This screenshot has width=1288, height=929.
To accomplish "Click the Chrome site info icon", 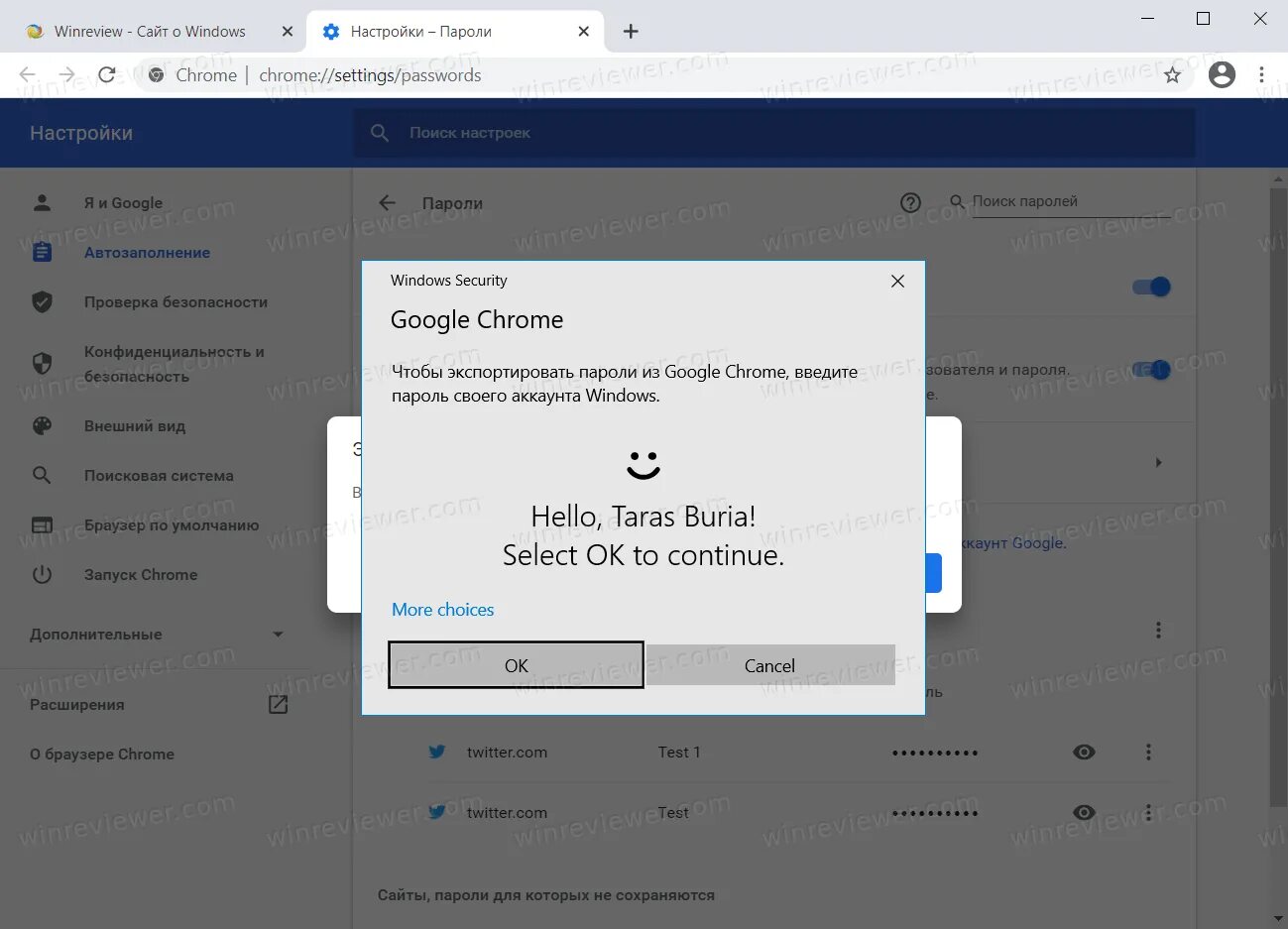I will pyautogui.click(x=156, y=74).
